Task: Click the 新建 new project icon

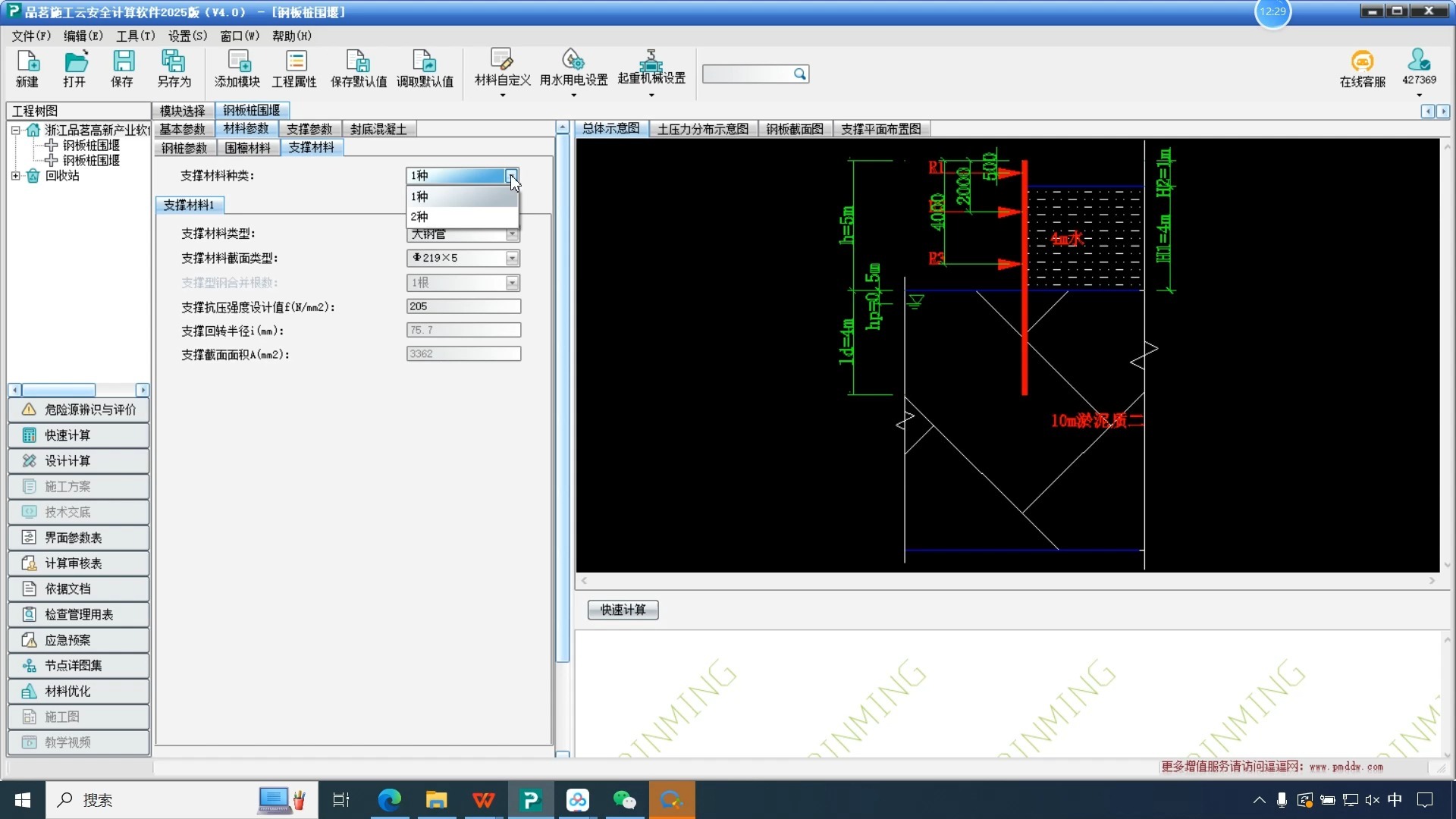Action: coord(27,68)
